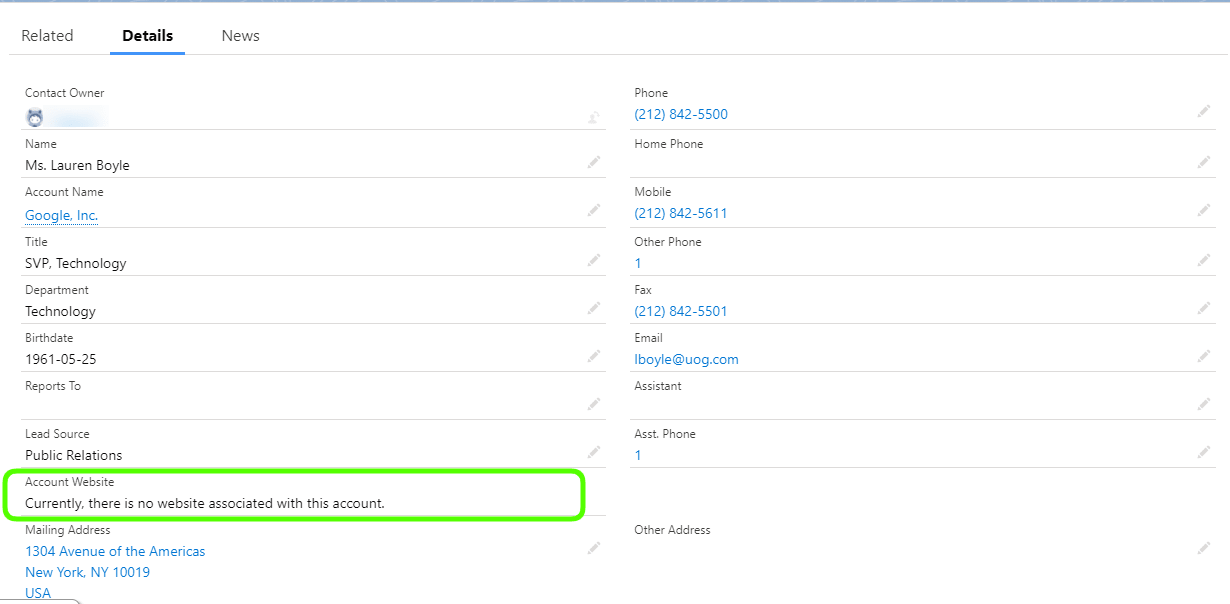This screenshot has height=604, width=1230.
Task: Click the pencil icon next to Email
Action: (1204, 356)
